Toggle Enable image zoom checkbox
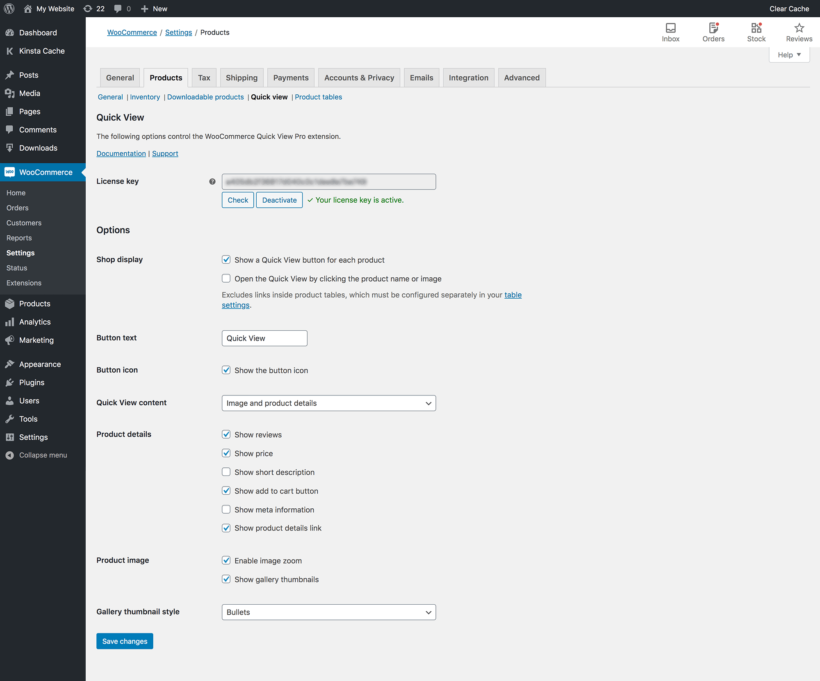Viewport: 820px width, 681px height. point(226,560)
